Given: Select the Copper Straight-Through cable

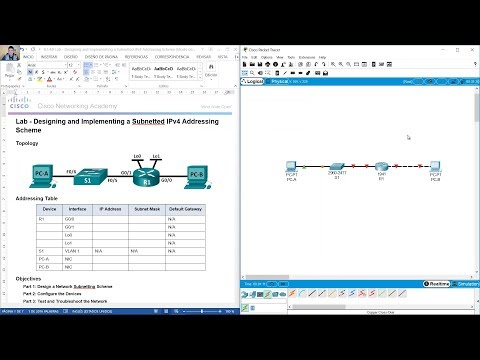Looking at the screenshot, I should point(312,293).
